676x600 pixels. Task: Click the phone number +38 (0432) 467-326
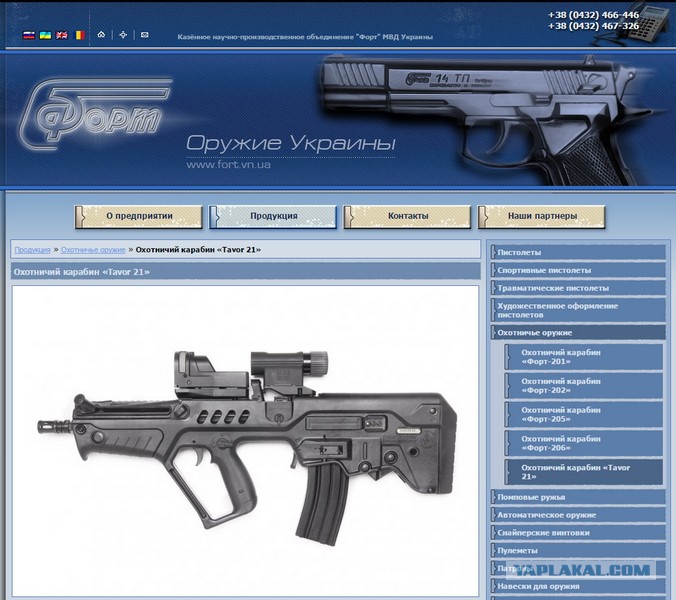coord(593,26)
